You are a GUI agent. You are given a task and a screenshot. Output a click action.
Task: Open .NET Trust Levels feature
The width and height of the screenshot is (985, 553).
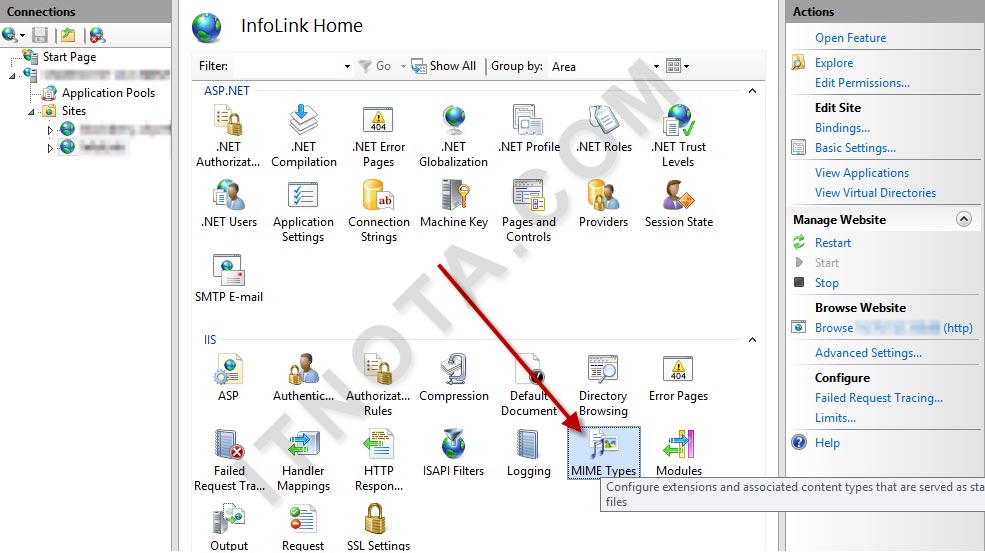point(678,136)
